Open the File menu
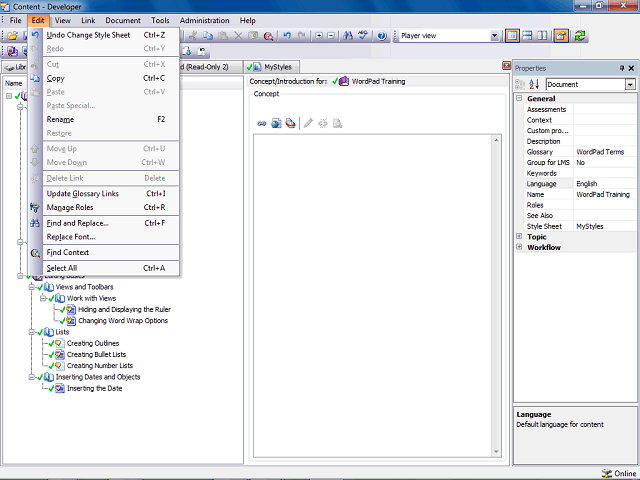 coord(16,20)
